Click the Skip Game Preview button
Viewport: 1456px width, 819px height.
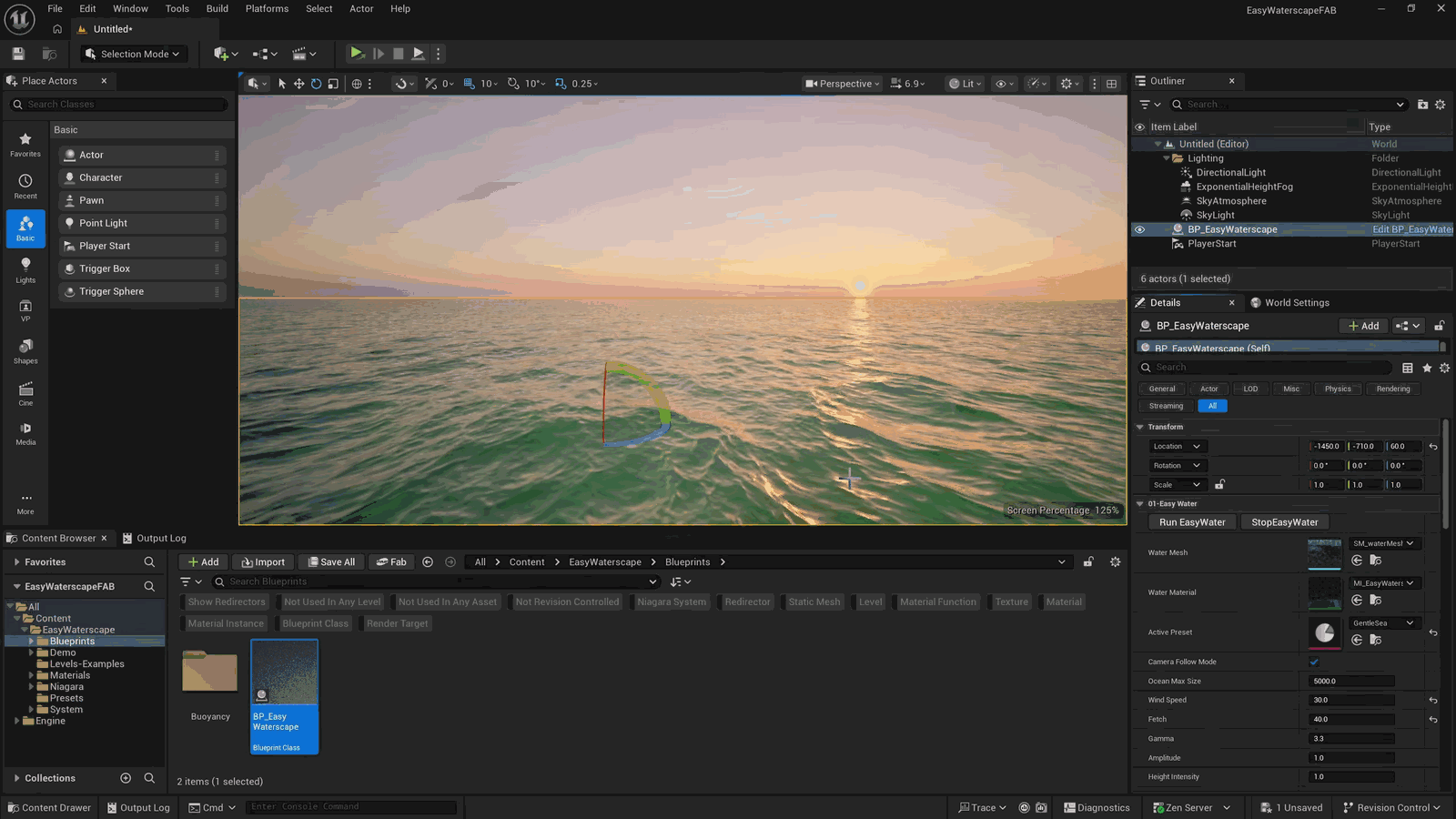[x=379, y=54]
